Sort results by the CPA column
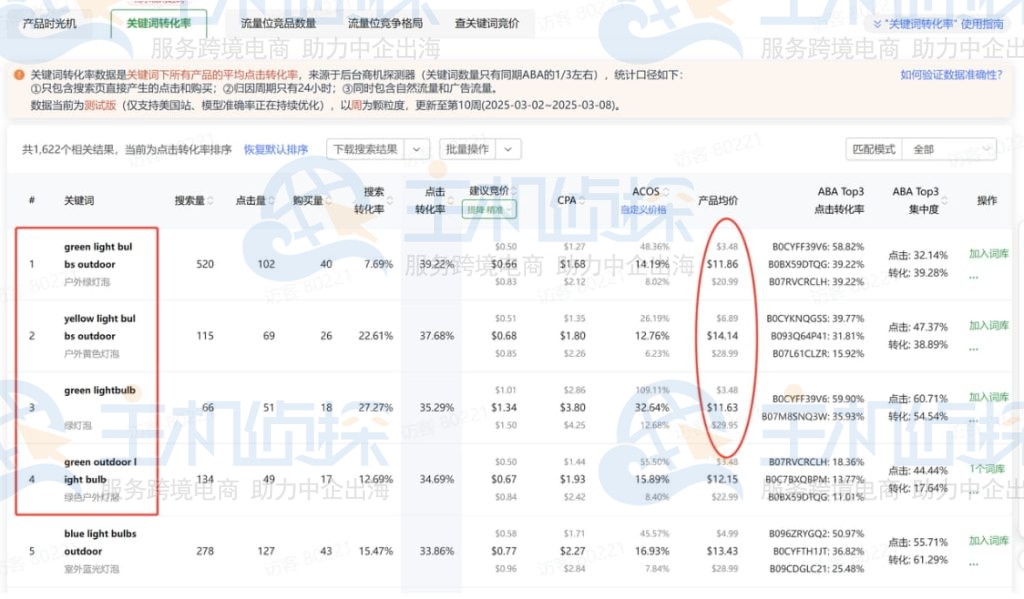 582,199
